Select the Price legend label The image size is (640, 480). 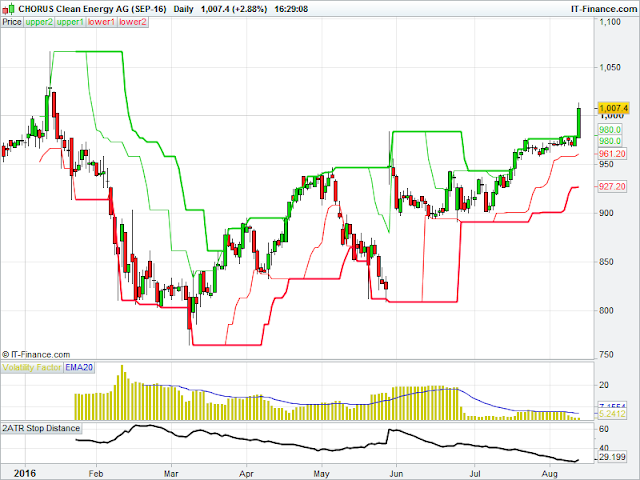[12, 22]
